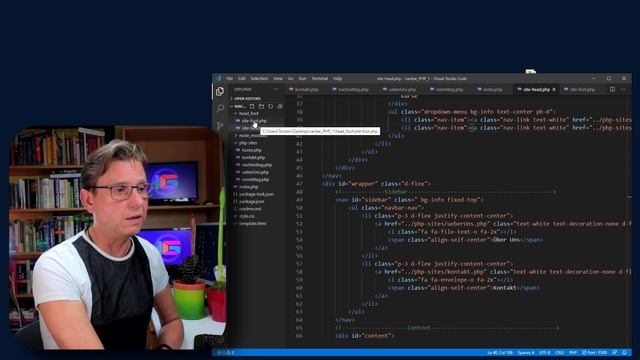Open the Selection menu
Image resolution: width=640 pixels, height=360 pixels.
(x=259, y=78)
